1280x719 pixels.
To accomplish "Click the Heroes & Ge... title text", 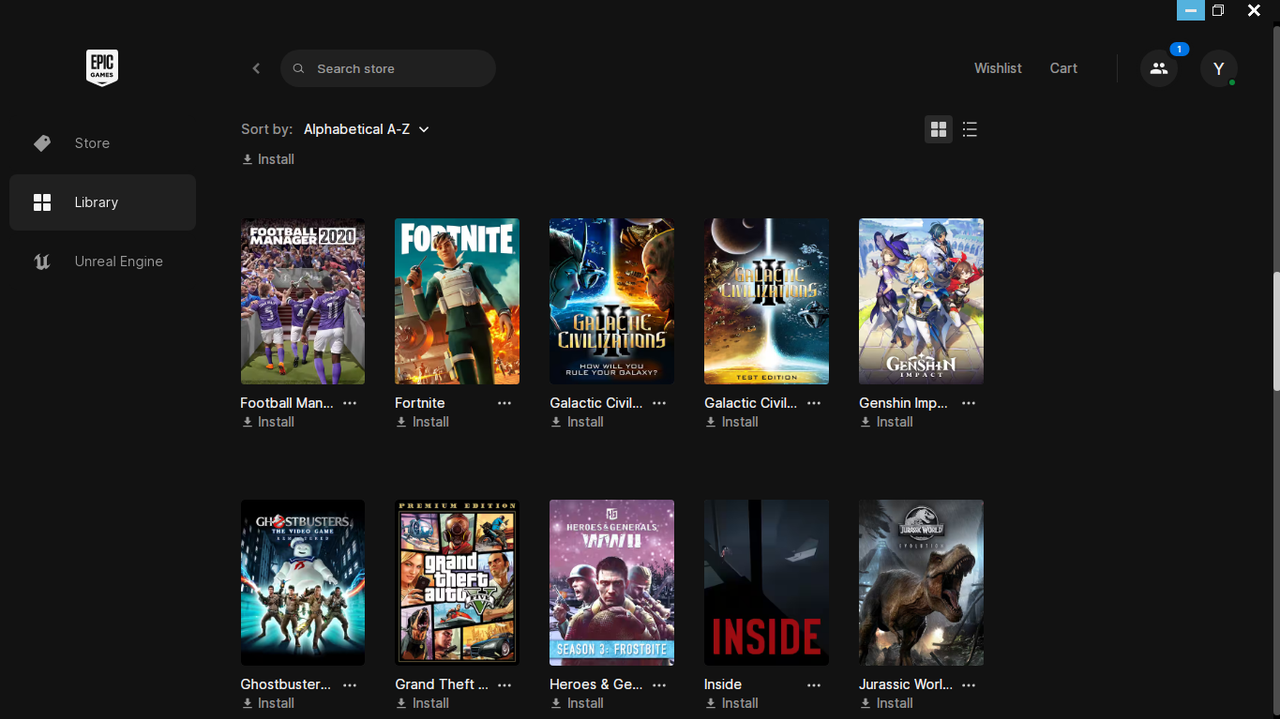I will click(596, 685).
